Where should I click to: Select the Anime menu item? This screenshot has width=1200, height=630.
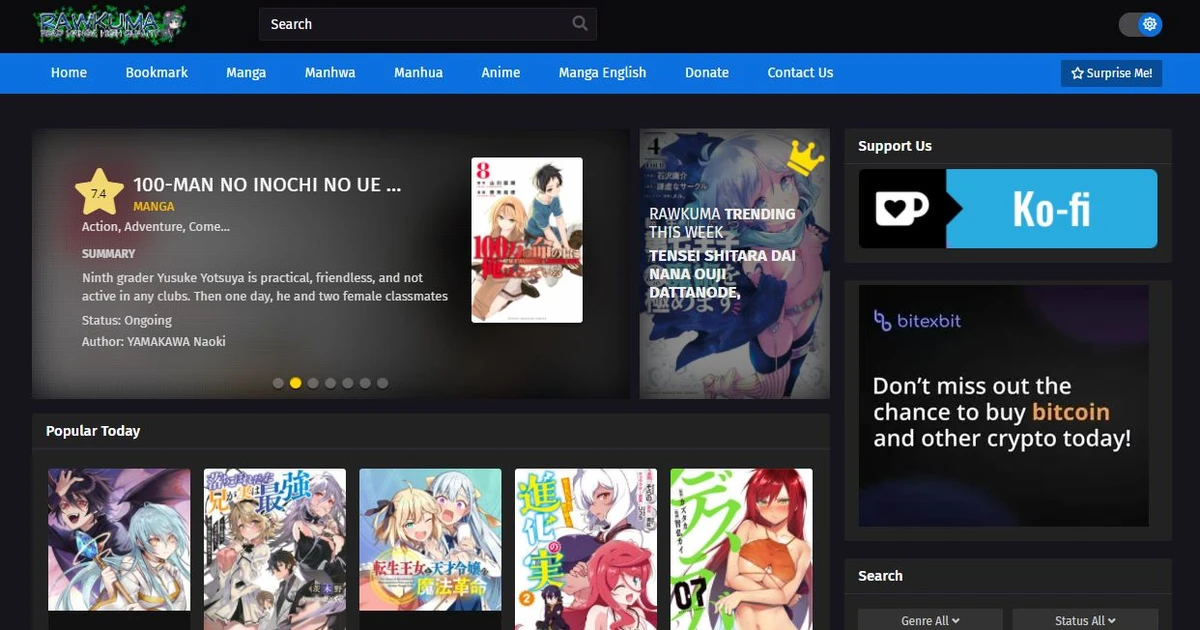pos(500,72)
